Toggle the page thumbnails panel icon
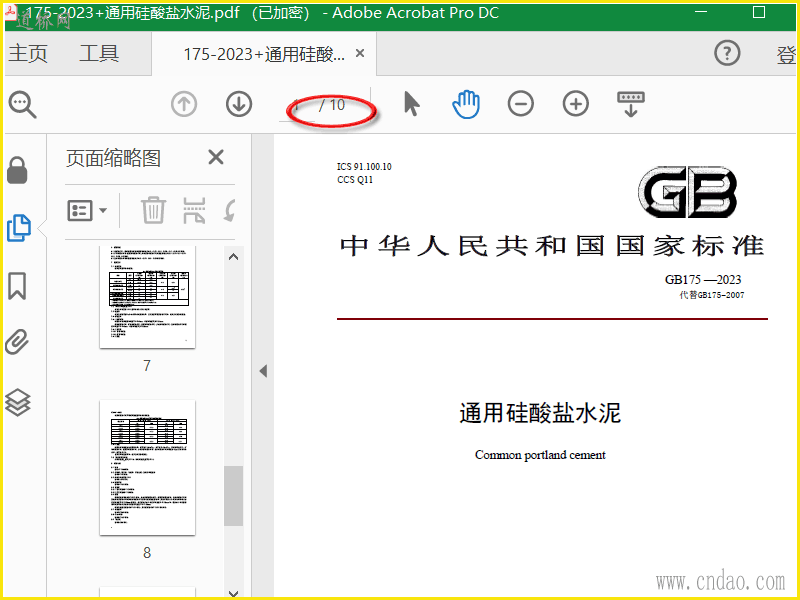800x600 pixels. click(19, 228)
